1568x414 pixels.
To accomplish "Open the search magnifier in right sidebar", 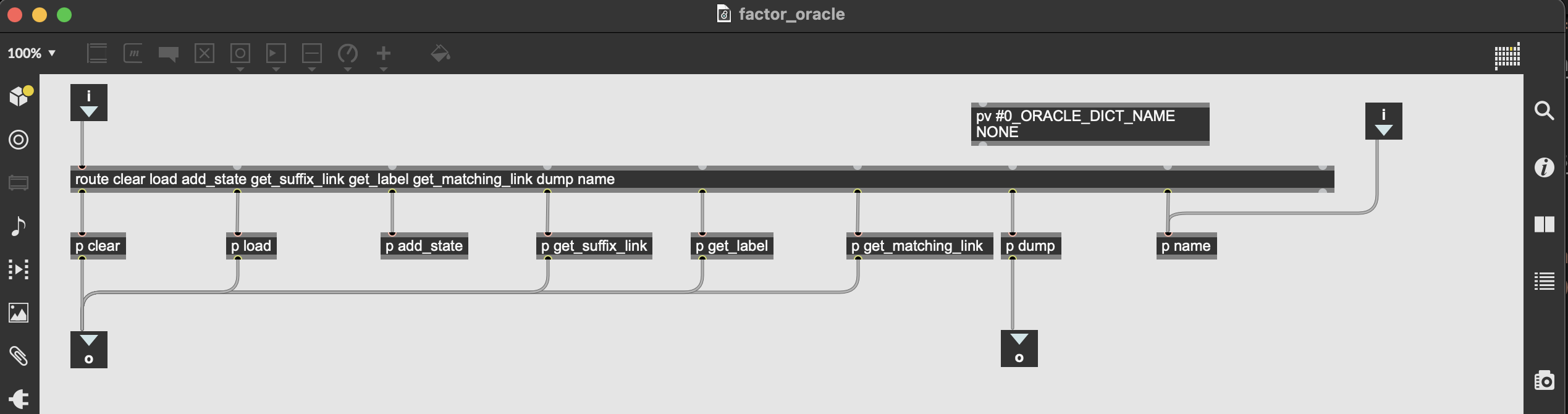I will (x=1544, y=111).
